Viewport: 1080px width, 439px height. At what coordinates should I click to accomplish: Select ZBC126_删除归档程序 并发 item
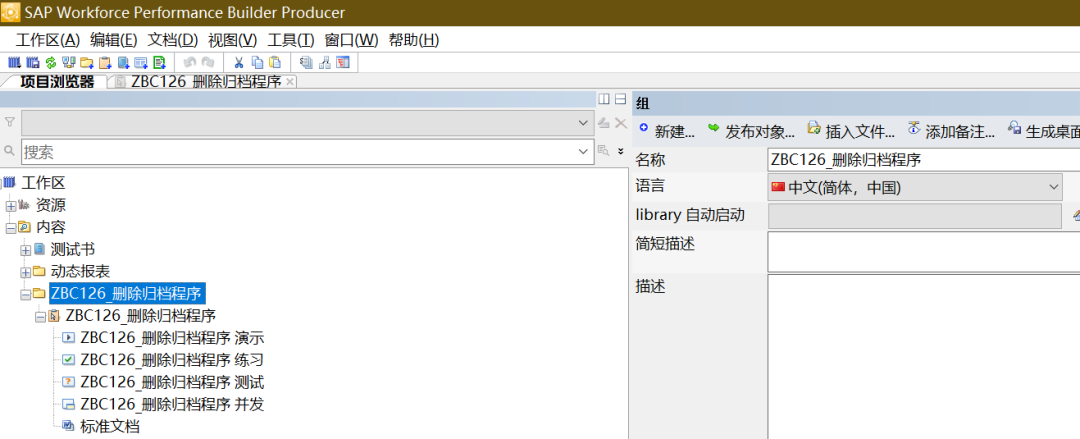172,405
